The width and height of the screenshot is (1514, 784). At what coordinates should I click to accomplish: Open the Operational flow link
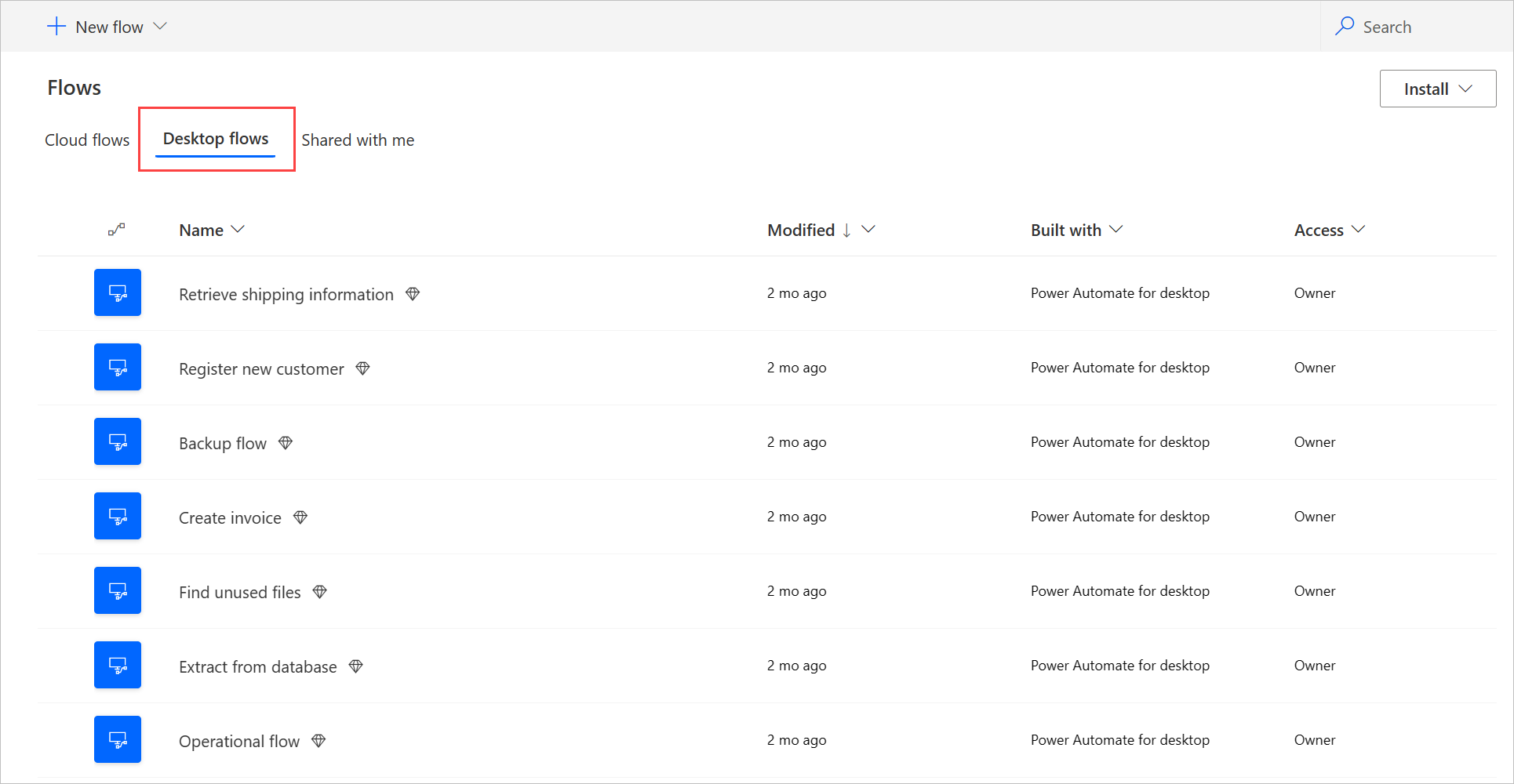pyautogui.click(x=239, y=741)
